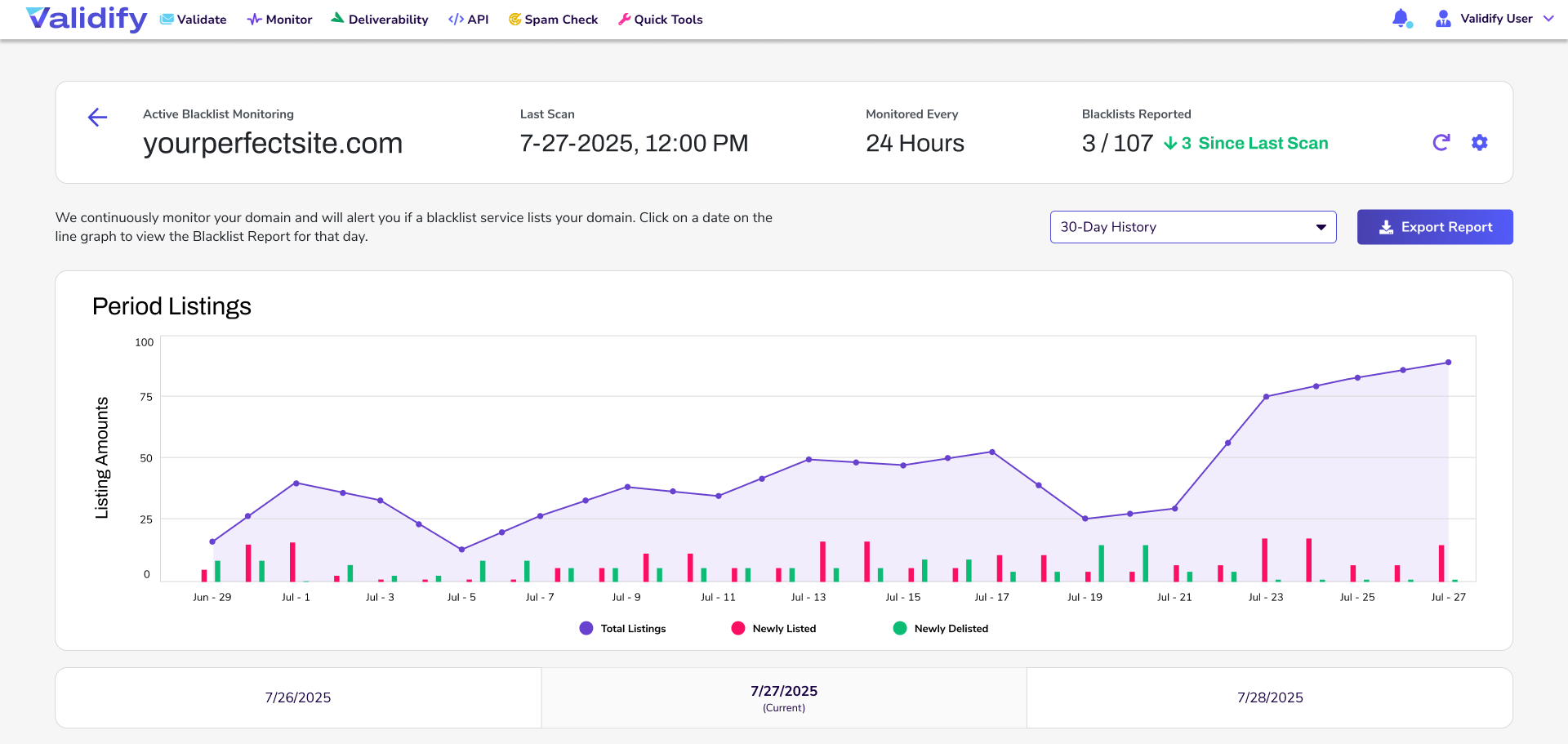The height and width of the screenshot is (744, 1568).
Task: Click the back arrow icon
Action: point(98,118)
